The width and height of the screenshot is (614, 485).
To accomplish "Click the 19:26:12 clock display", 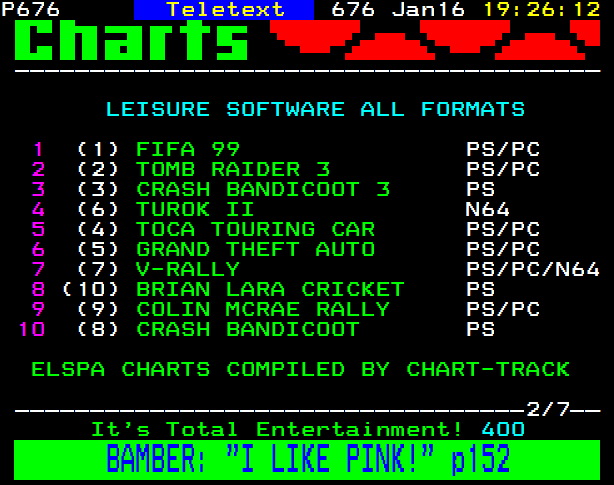I will (542, 9).
